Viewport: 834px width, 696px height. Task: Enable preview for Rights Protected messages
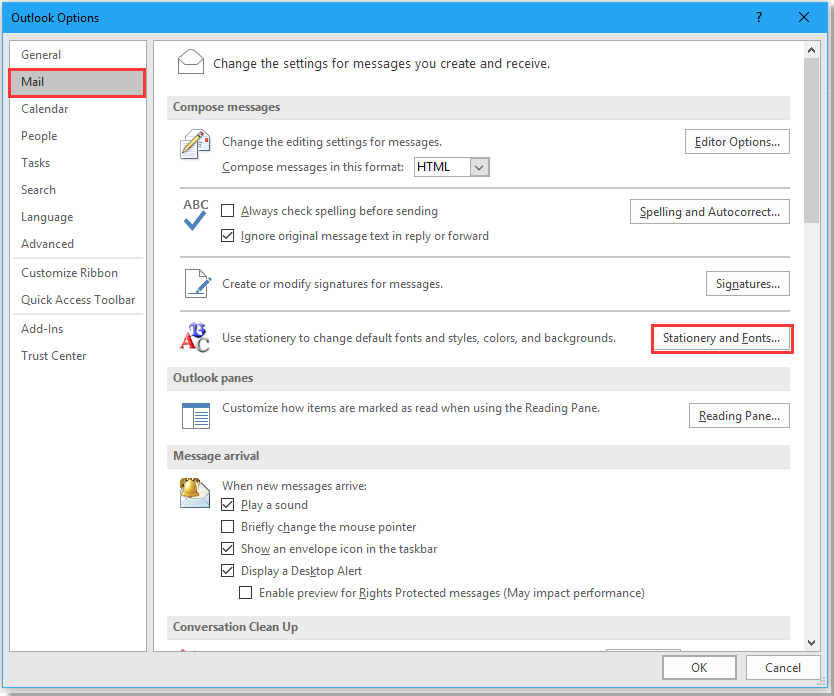pos(246,593)
